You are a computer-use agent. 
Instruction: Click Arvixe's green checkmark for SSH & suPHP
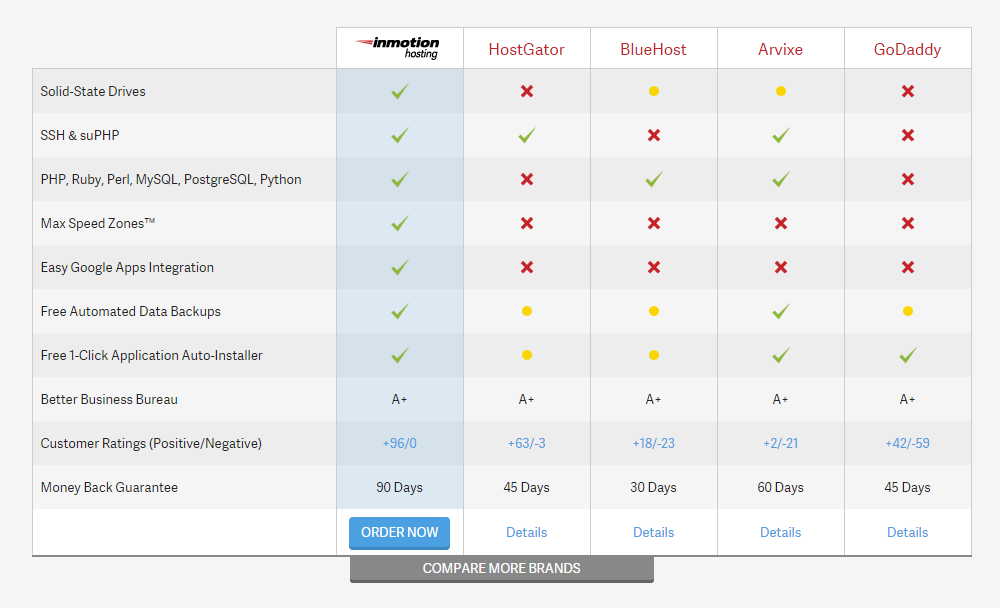(780, 135)
